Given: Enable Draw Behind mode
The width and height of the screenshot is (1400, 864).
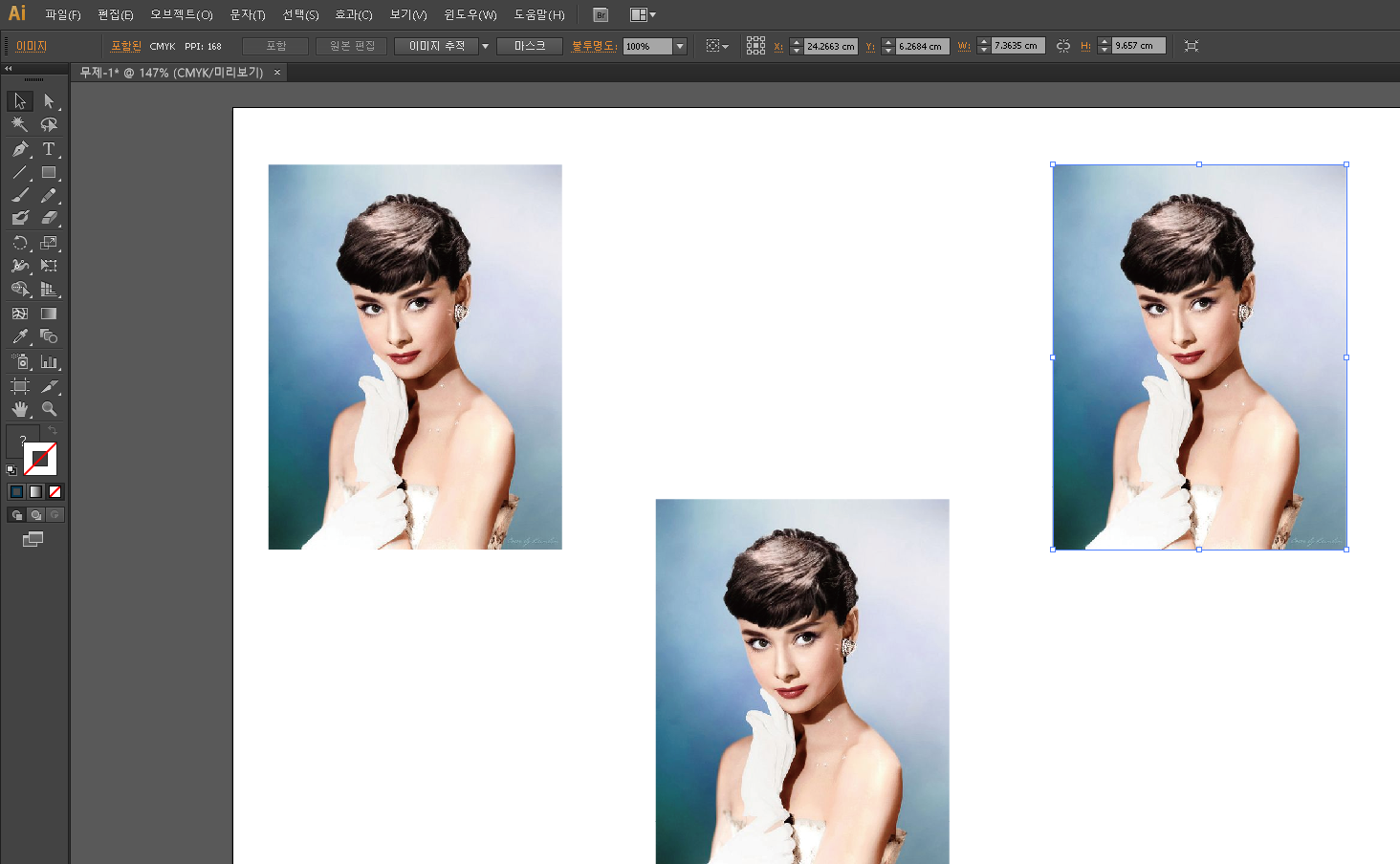Looking at the screenshot, I should pos(36,515).
